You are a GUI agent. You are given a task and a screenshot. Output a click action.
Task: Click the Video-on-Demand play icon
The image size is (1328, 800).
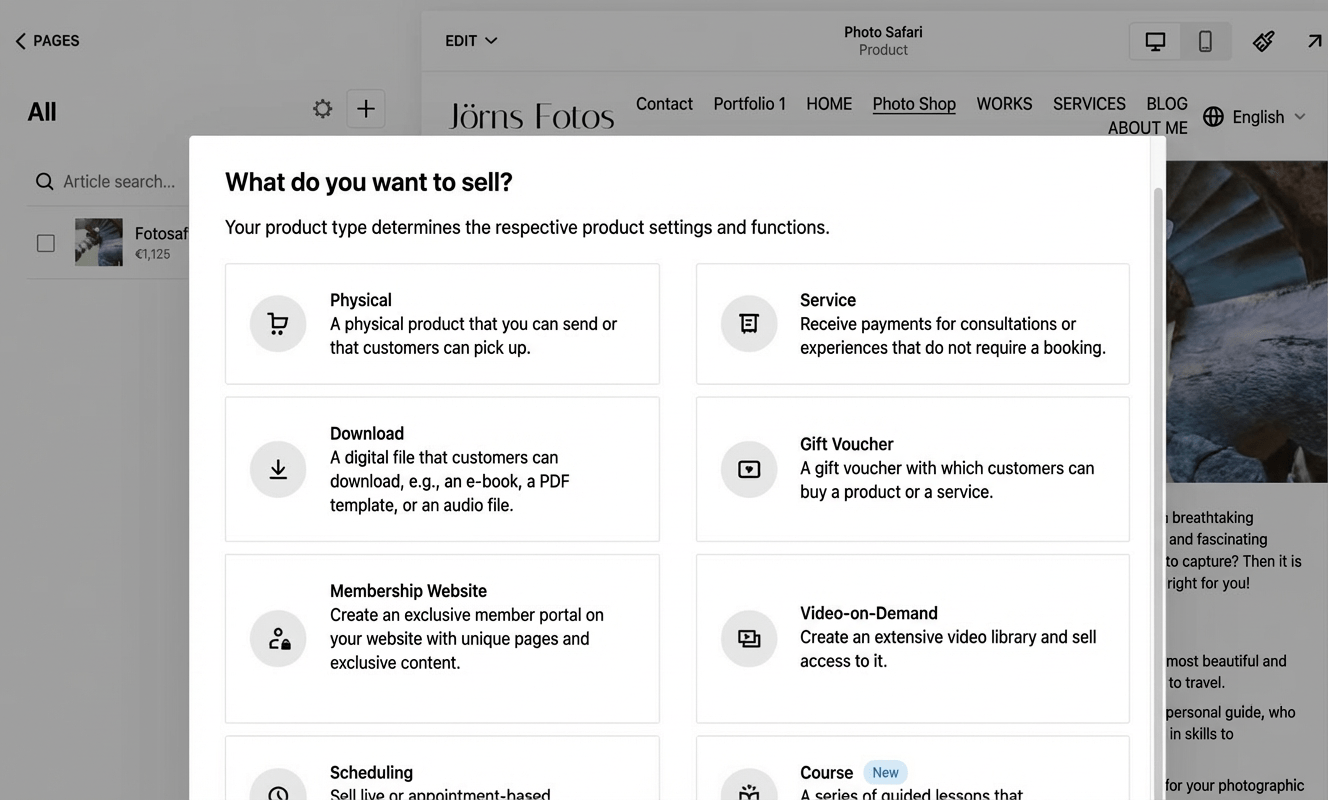point(749,638)
